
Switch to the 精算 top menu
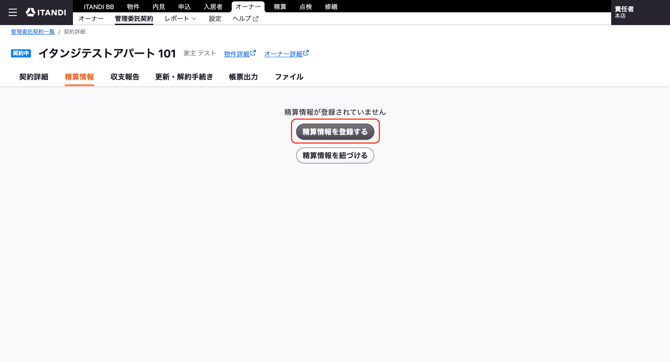pos(280,7)
